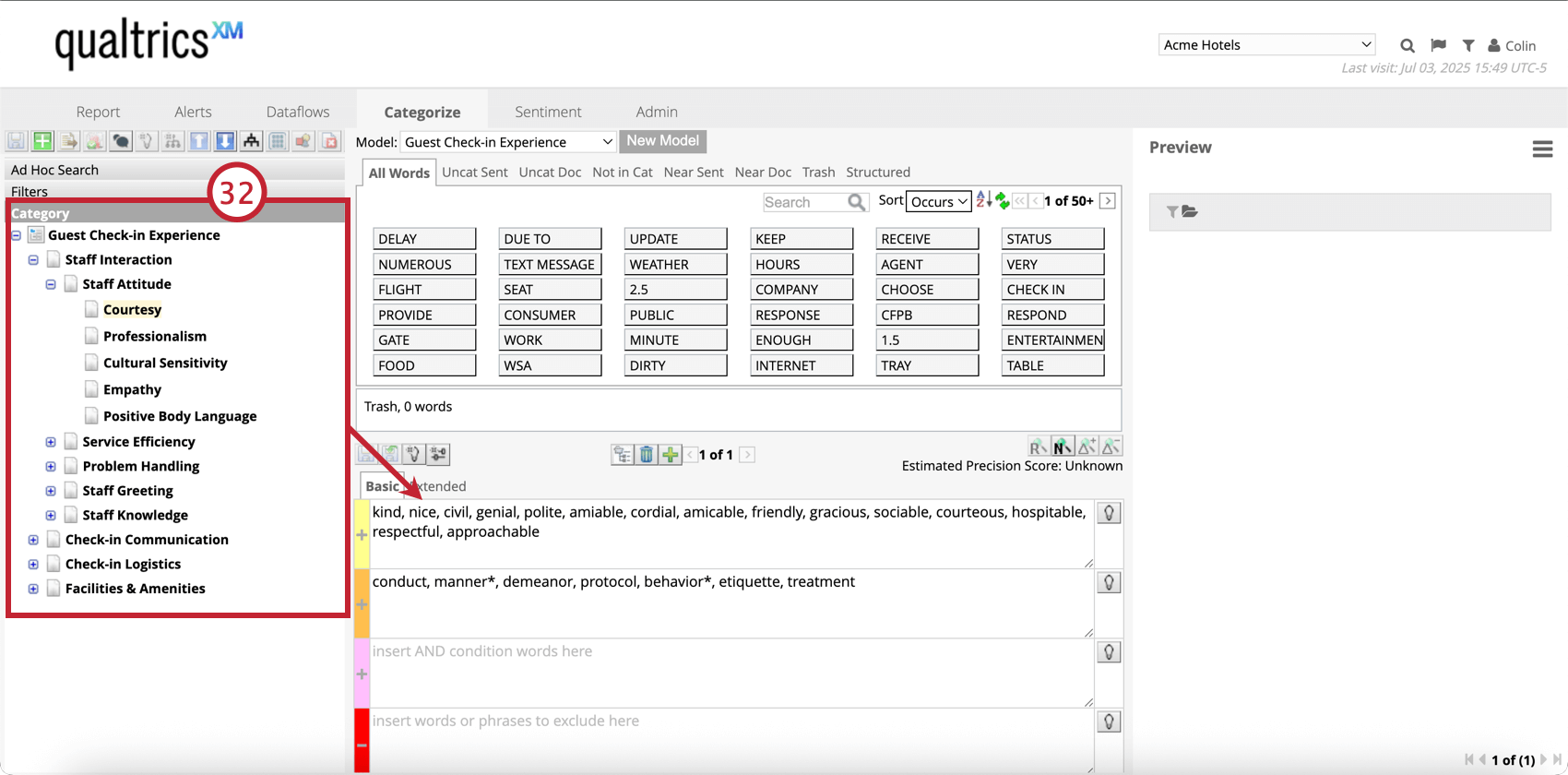Open the Preview panel hamburger menu
The height and width of the screenshot is (775, 1568).
[1542, 149]
